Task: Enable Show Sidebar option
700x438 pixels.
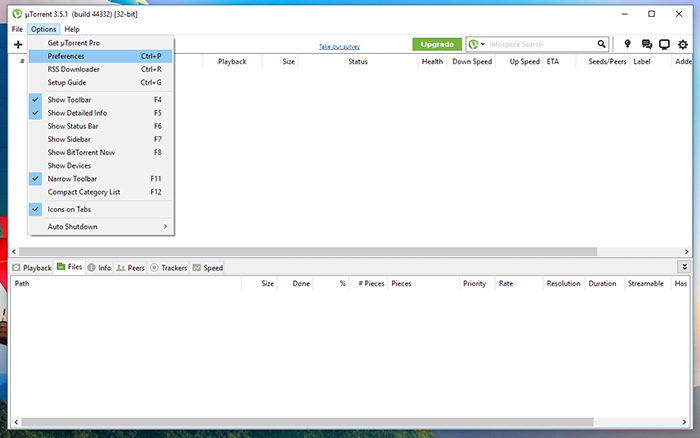Action: 100,139
